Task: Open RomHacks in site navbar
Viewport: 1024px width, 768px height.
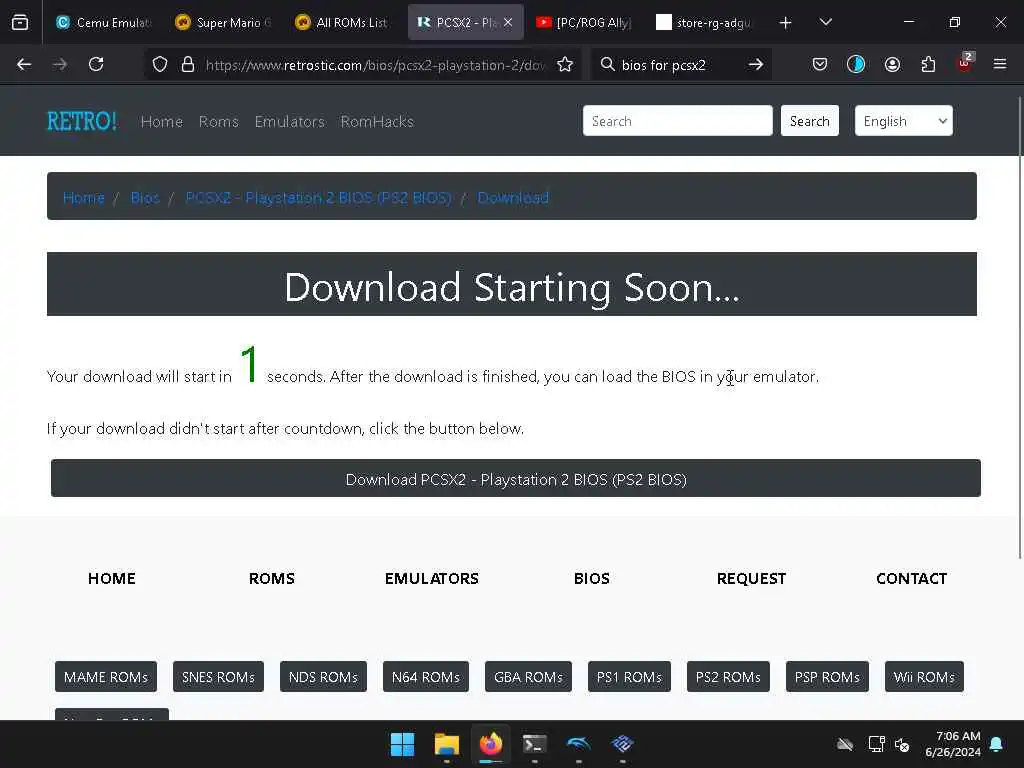Action: point(377,121)
